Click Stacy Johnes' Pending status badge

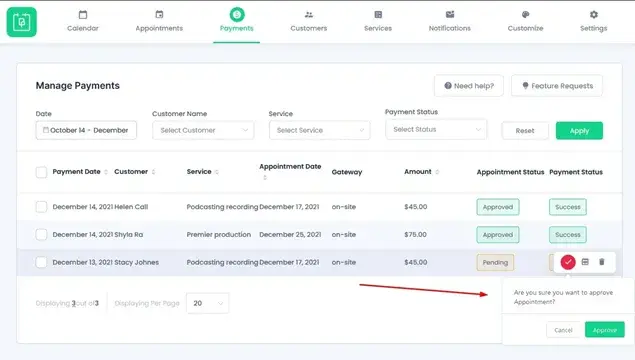coord(495,262)
